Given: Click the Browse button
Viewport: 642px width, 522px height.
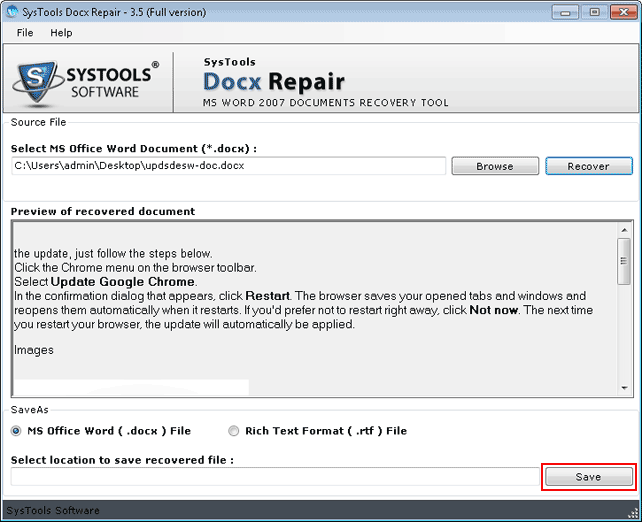Looking at the screenshot, I should [x=495, y=166].
